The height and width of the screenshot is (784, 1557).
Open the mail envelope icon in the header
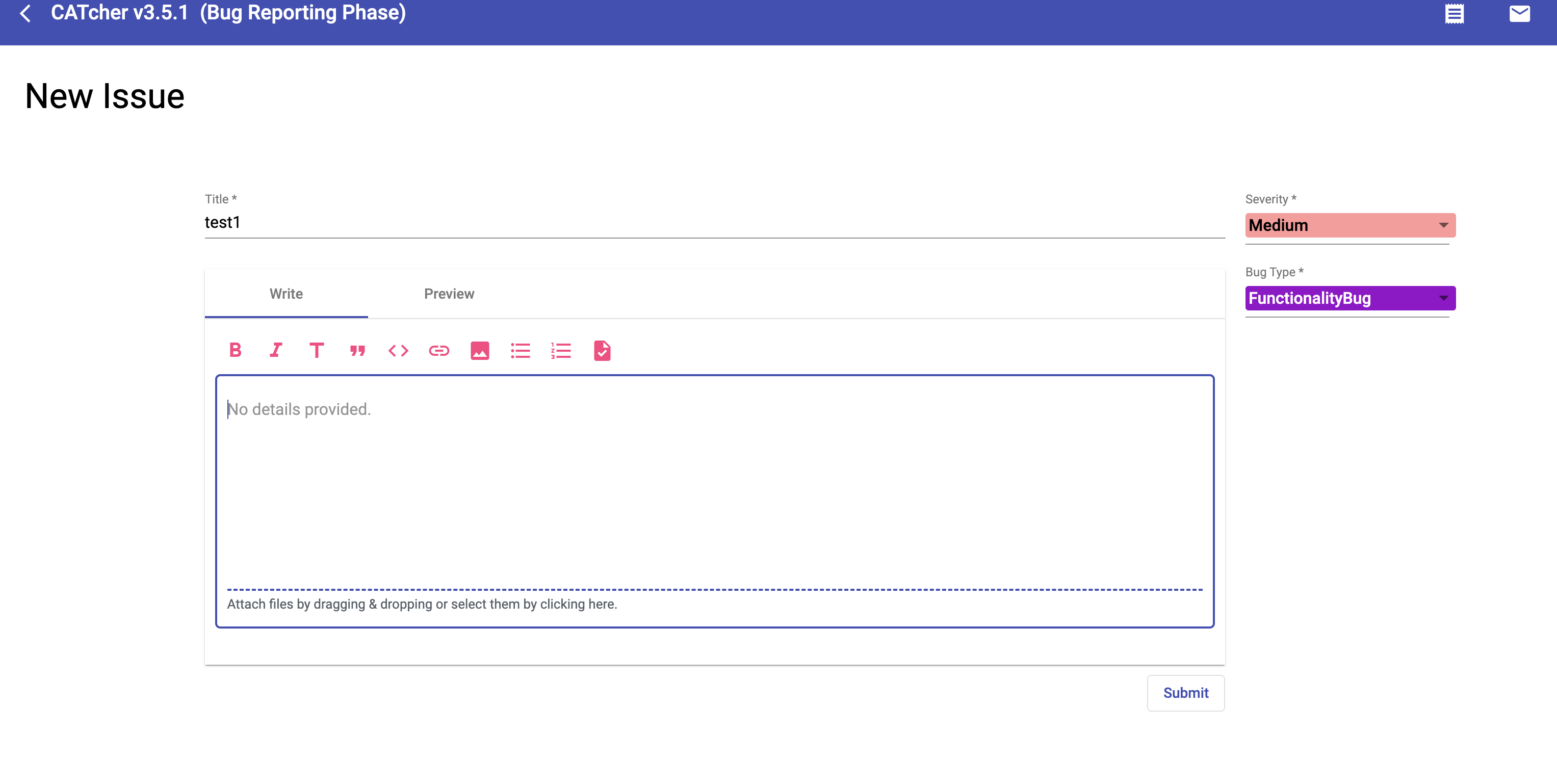pyautogui.click(x=1519, y=13)
